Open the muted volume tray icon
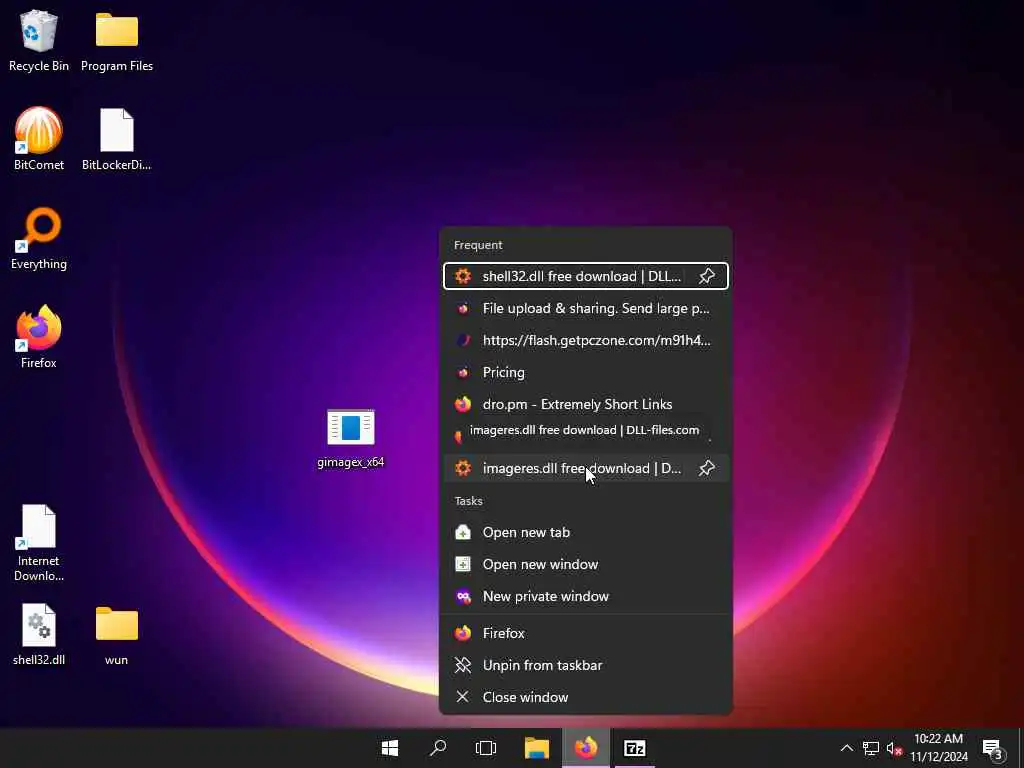 pos(894,748)
